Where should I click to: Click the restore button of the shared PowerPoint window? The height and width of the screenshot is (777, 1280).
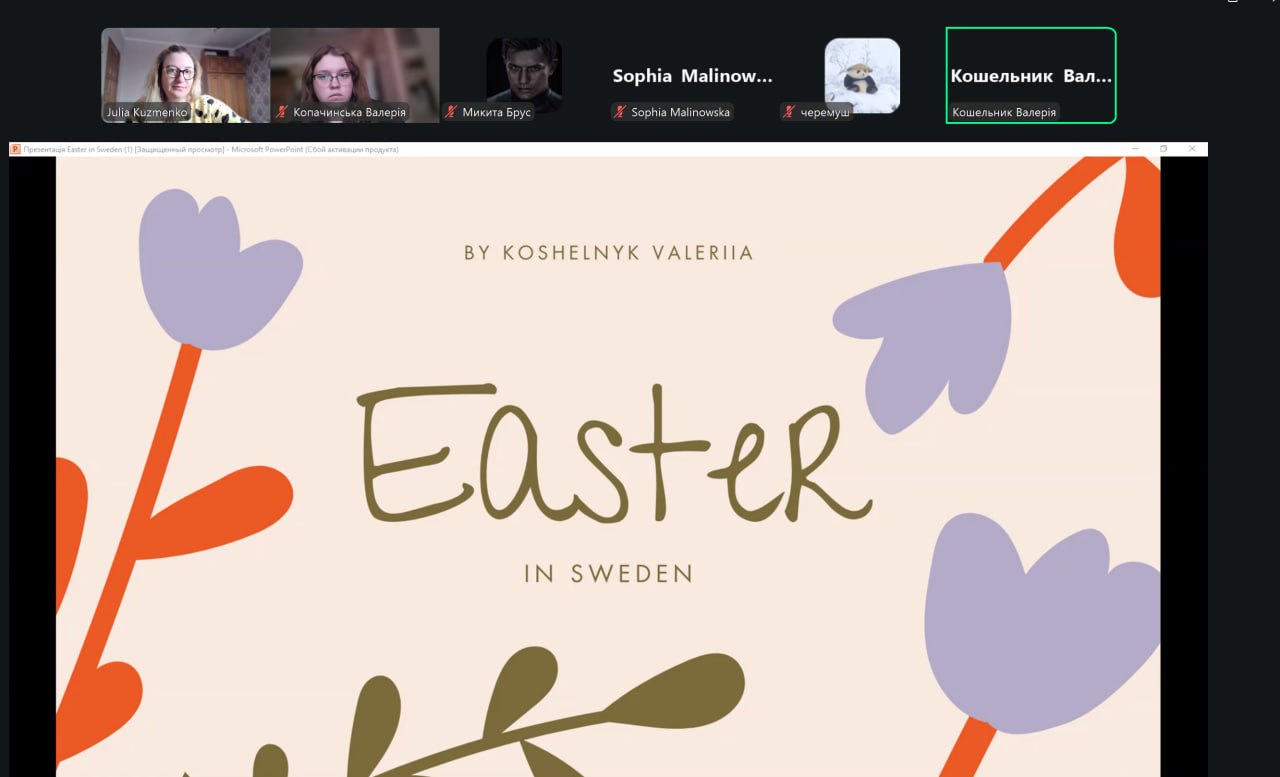pos(1163,149)
